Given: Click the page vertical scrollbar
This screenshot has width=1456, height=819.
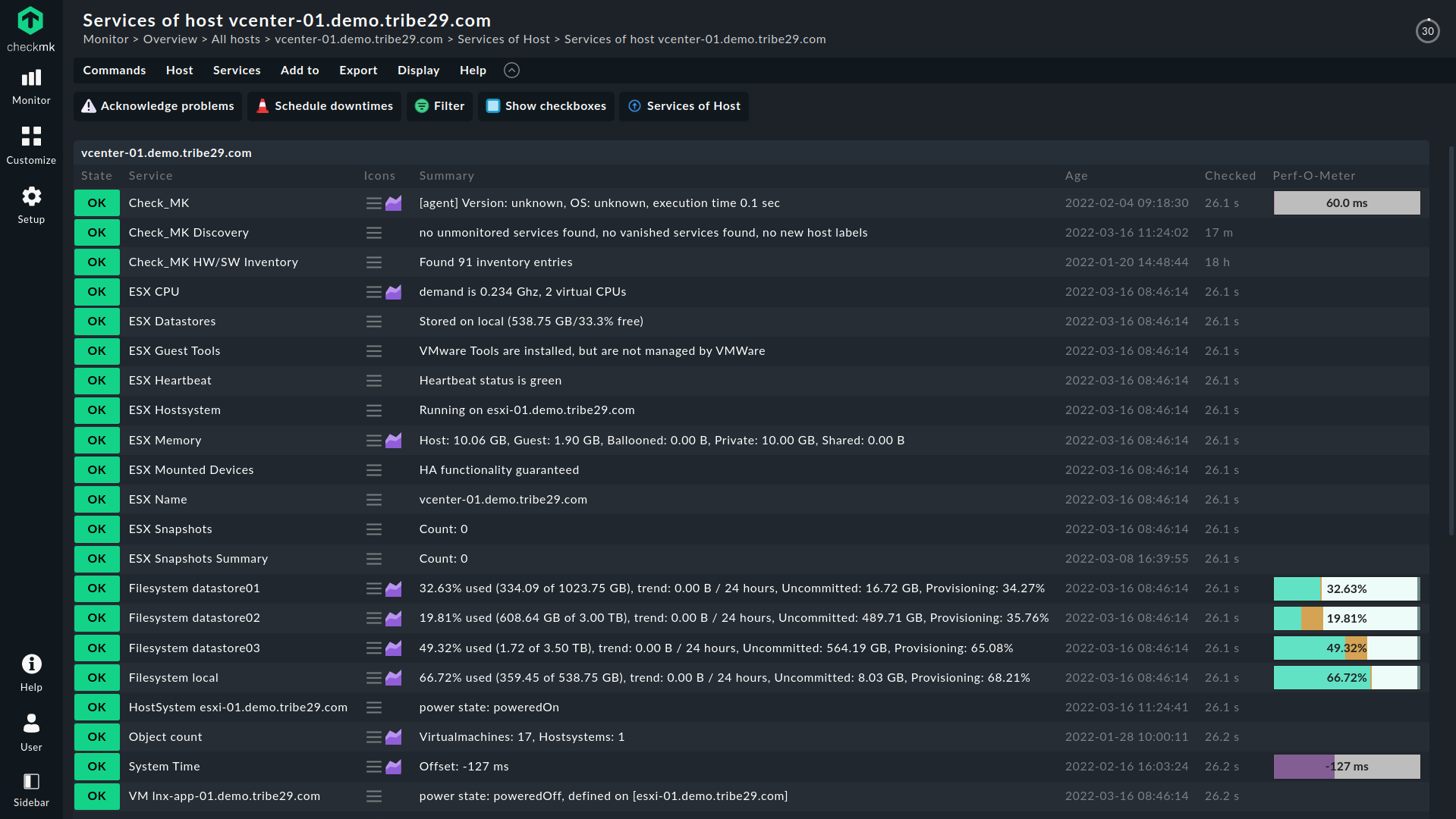Looking at the screenshot, I should click(x=1451, y=341).
